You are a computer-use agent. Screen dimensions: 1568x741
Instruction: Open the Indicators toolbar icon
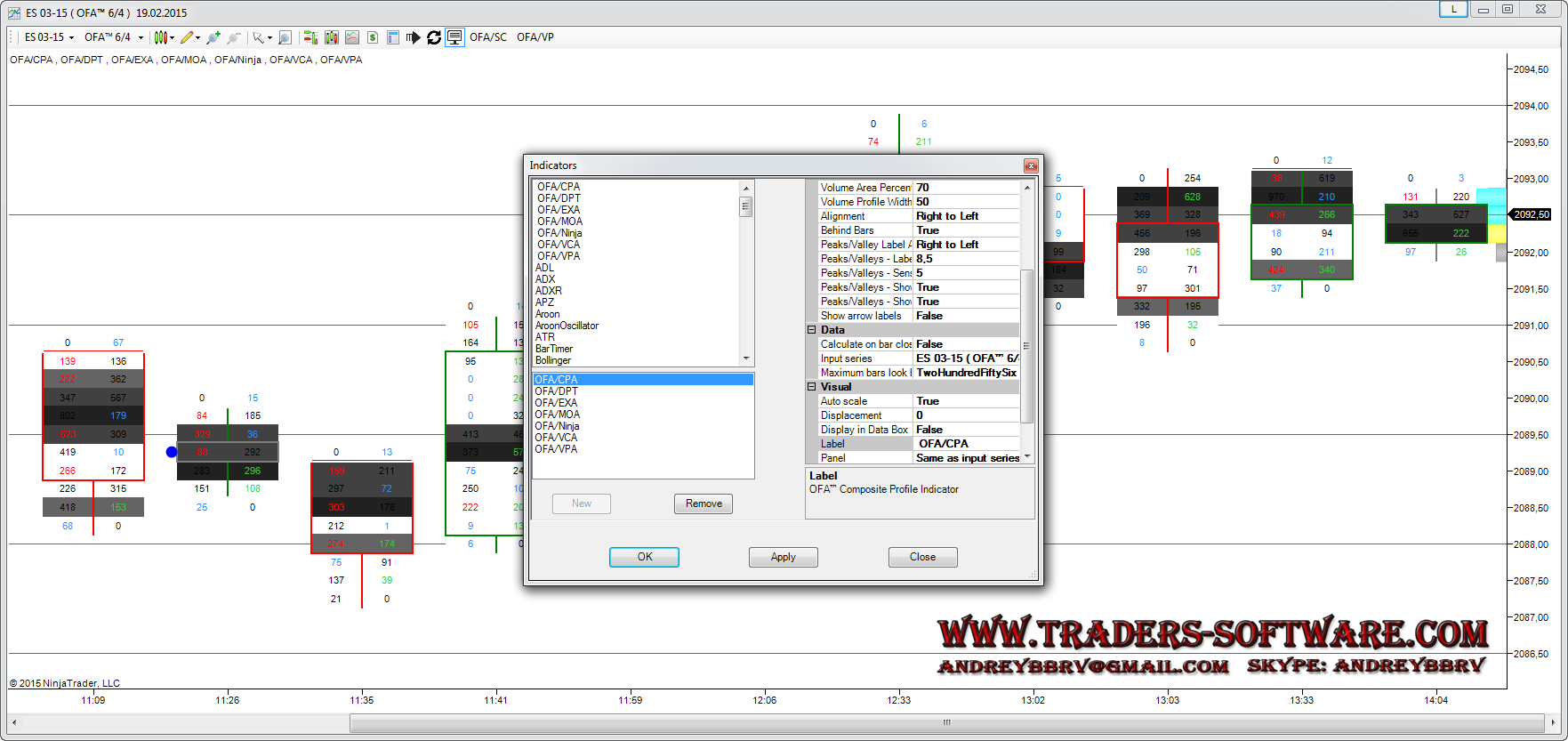tap(332, 37)
